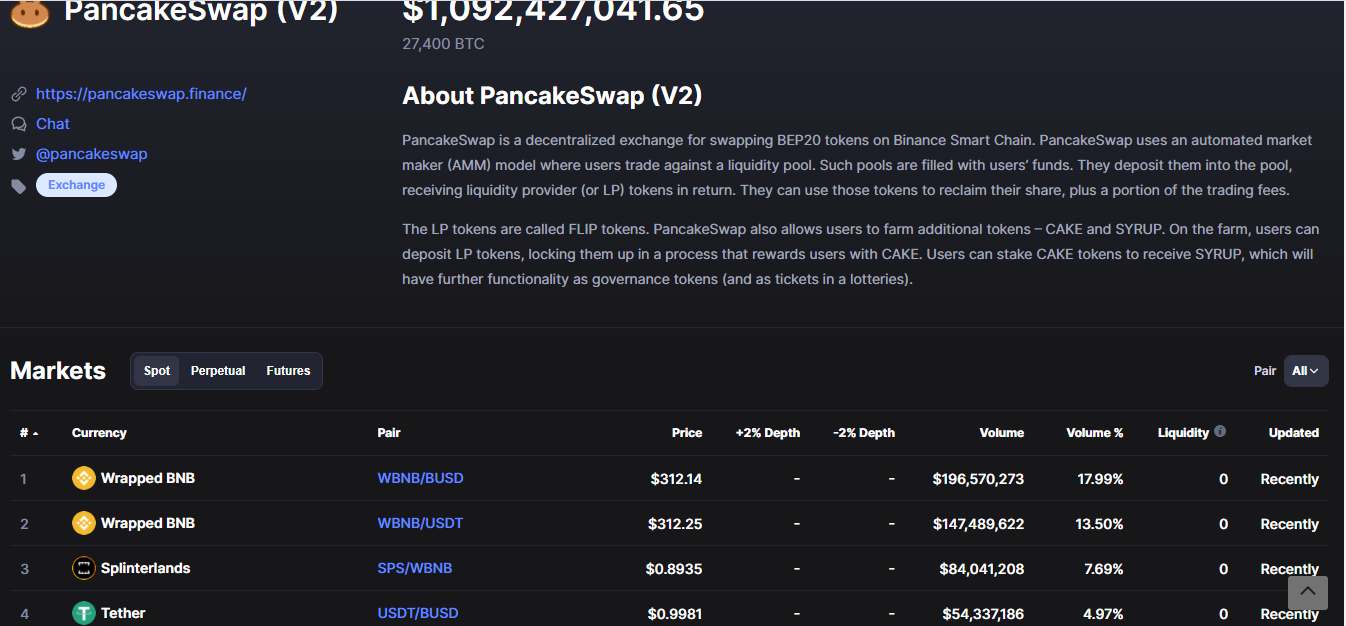Click the chat bubble icon

pos(18,124)
